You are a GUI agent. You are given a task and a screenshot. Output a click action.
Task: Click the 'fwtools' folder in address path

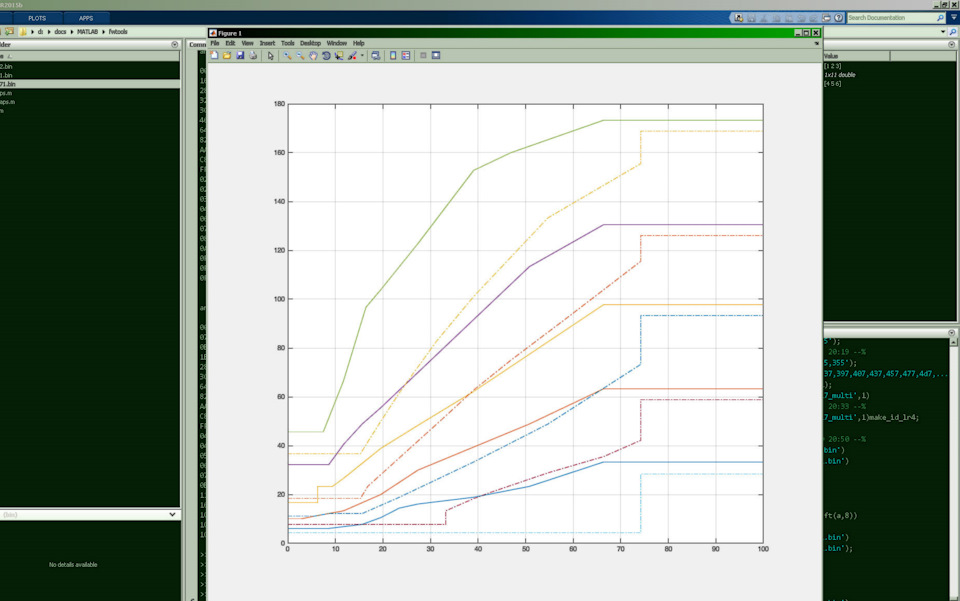[x=118, y=32]
